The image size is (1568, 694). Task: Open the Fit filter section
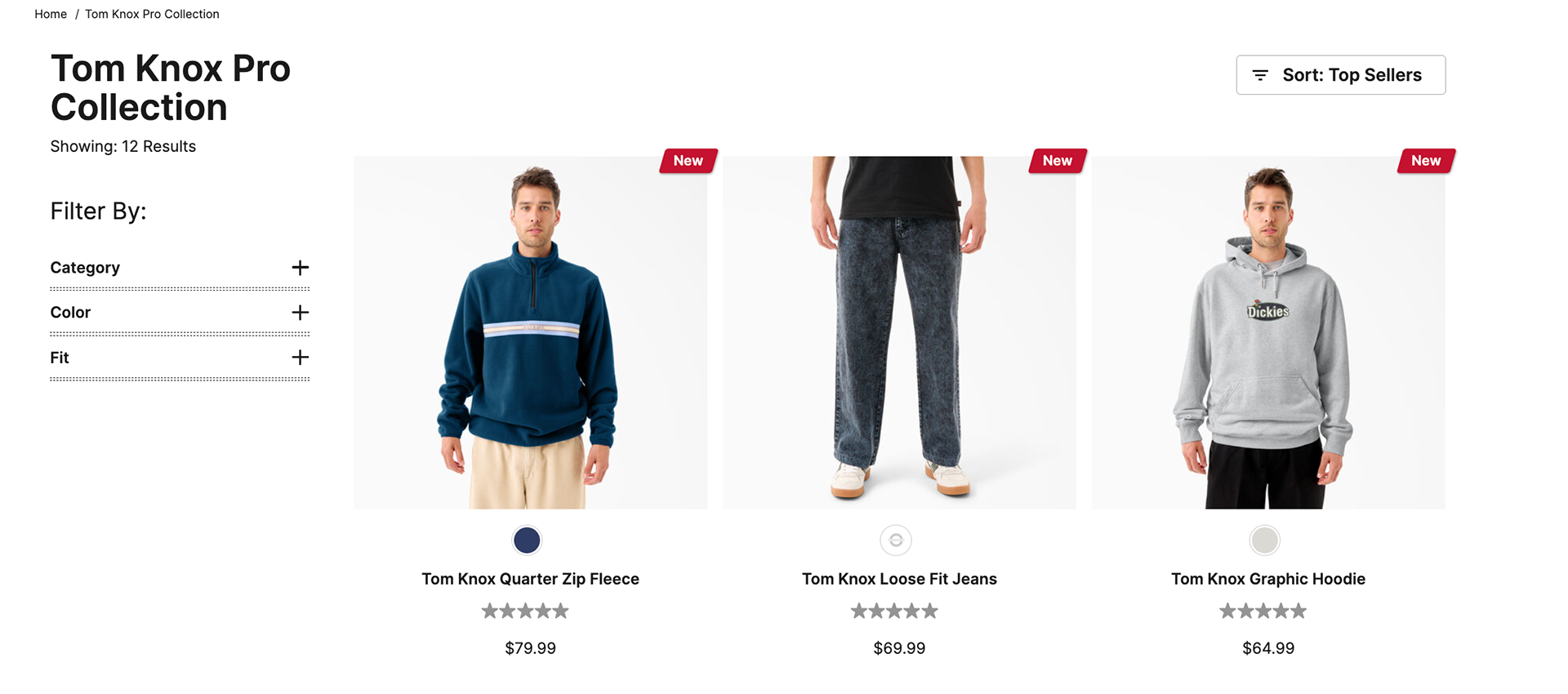180,358
